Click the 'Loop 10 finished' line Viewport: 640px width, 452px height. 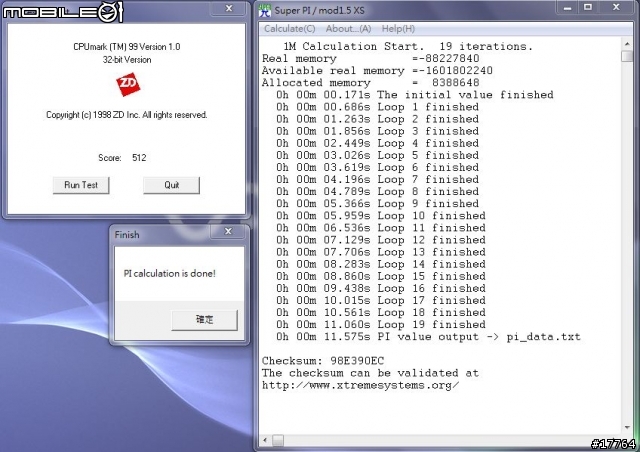[381, 216]
